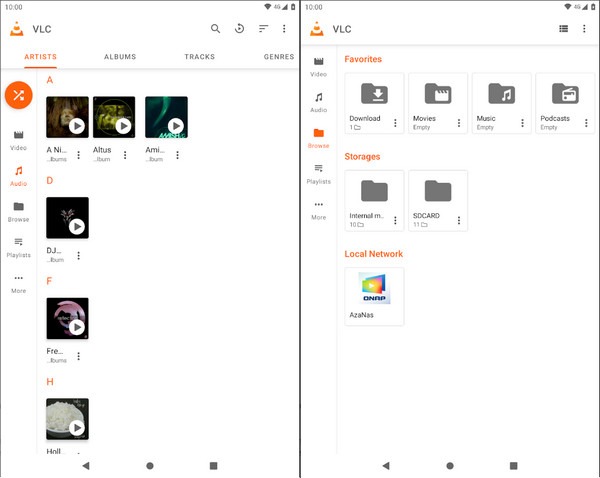Open the AzaNas network share

pos(374,297)
